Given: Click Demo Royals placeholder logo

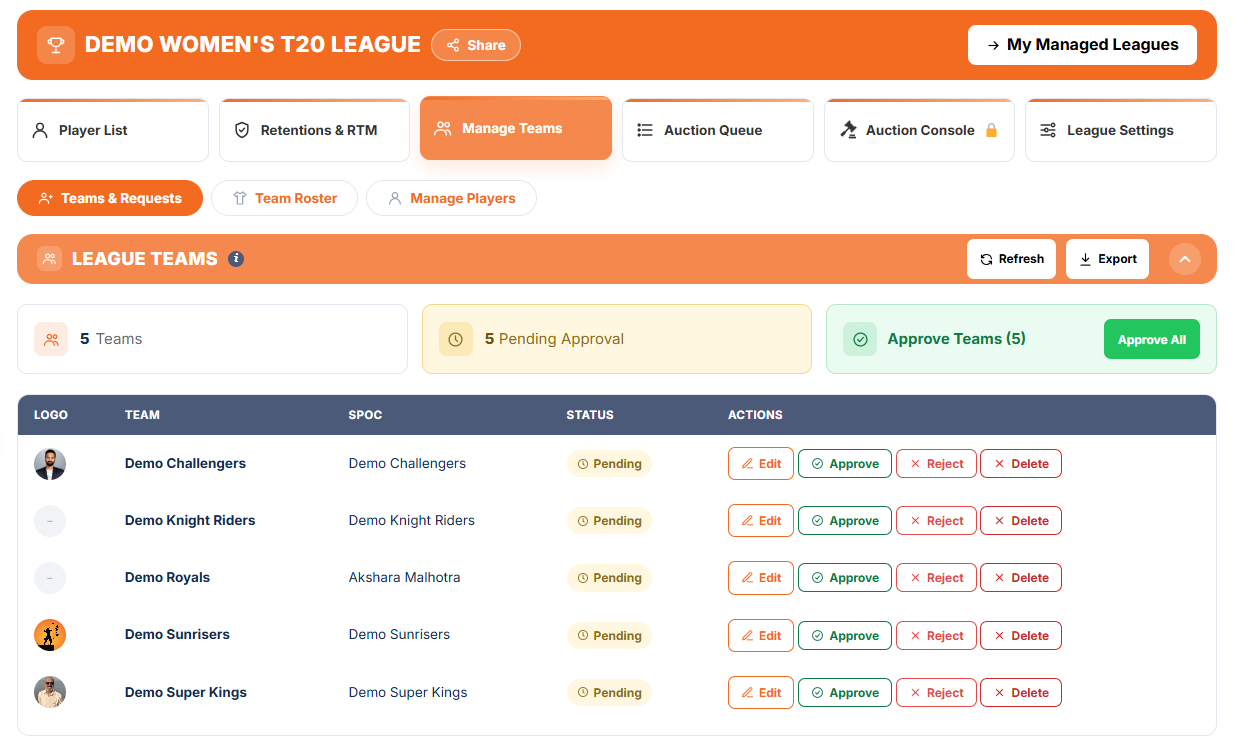Looking at the screenshot, I should coord(50,578).
